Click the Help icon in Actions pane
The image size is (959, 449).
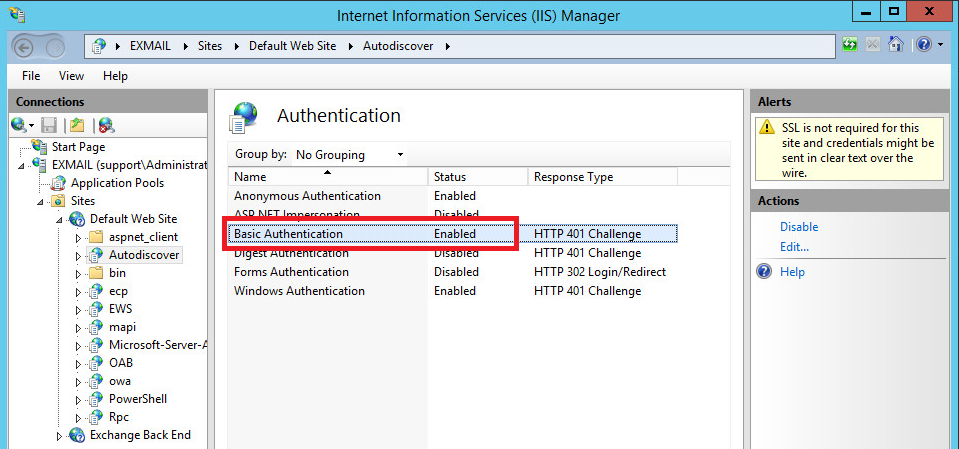click(x=764, y=272)
